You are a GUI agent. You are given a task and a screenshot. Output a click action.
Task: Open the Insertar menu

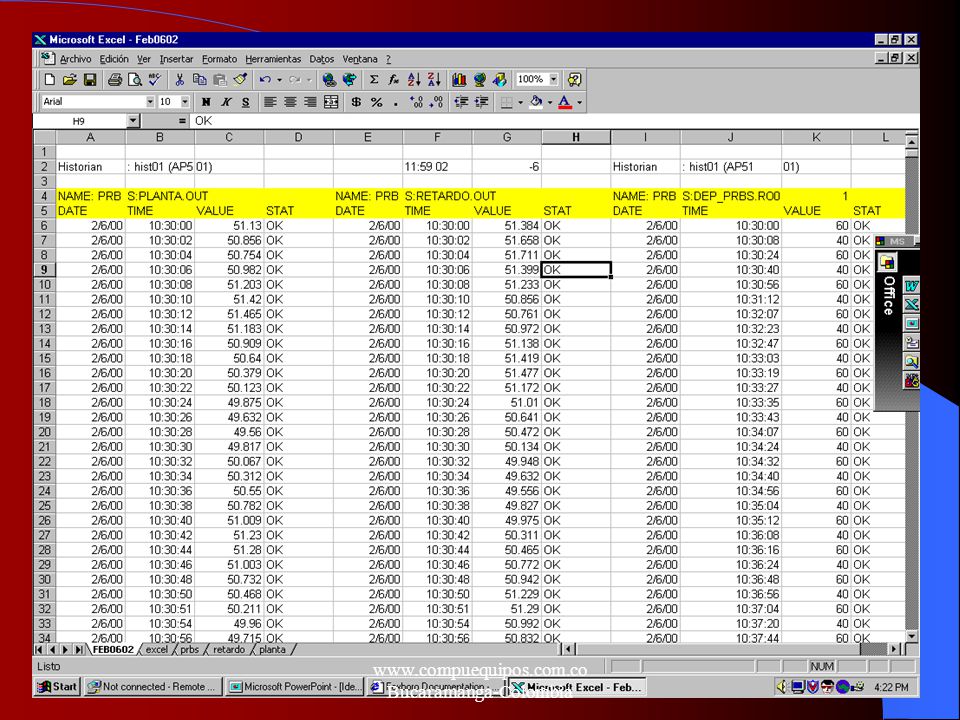point(176,59)
